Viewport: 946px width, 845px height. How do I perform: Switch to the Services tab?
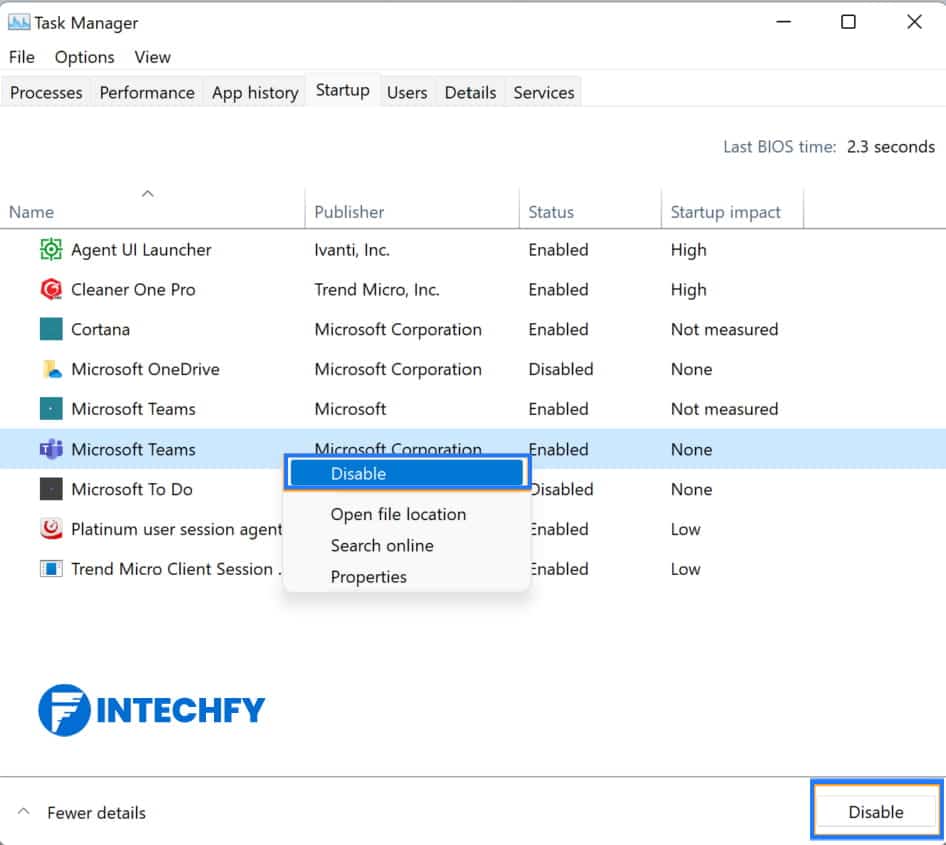[544, 92]
